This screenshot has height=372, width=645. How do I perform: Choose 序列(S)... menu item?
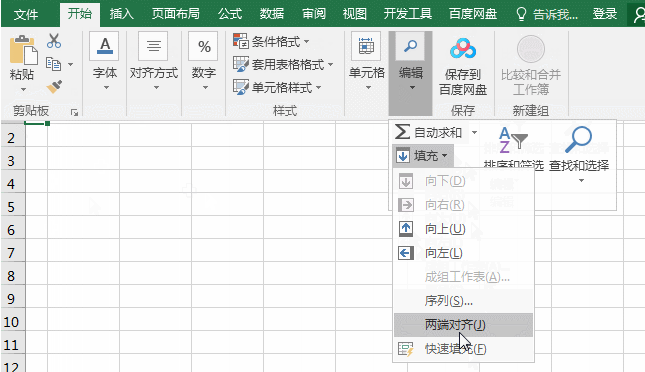(x=463, y=301)
